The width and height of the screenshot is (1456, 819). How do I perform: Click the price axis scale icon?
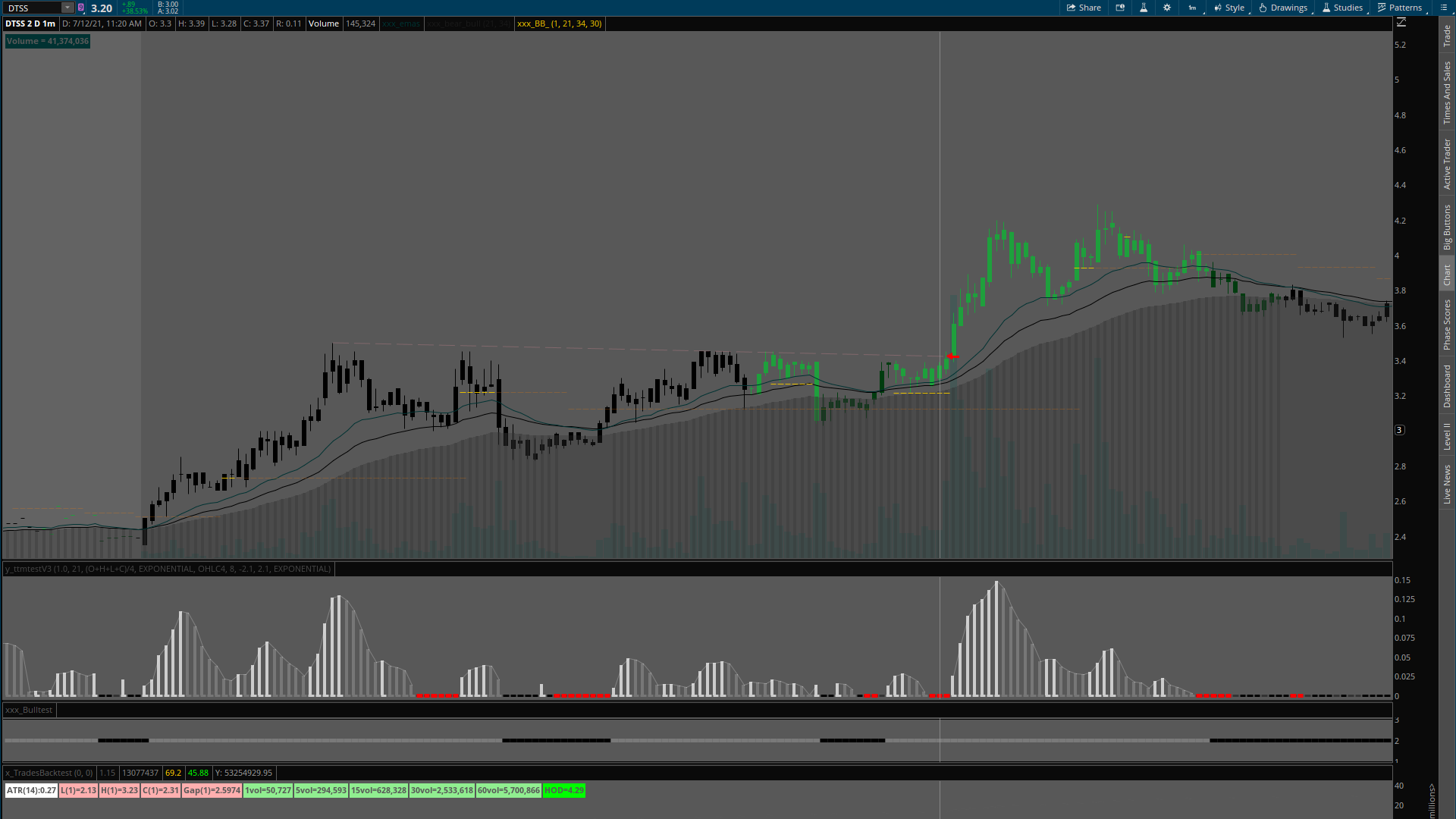click(x=1401, y=23)
